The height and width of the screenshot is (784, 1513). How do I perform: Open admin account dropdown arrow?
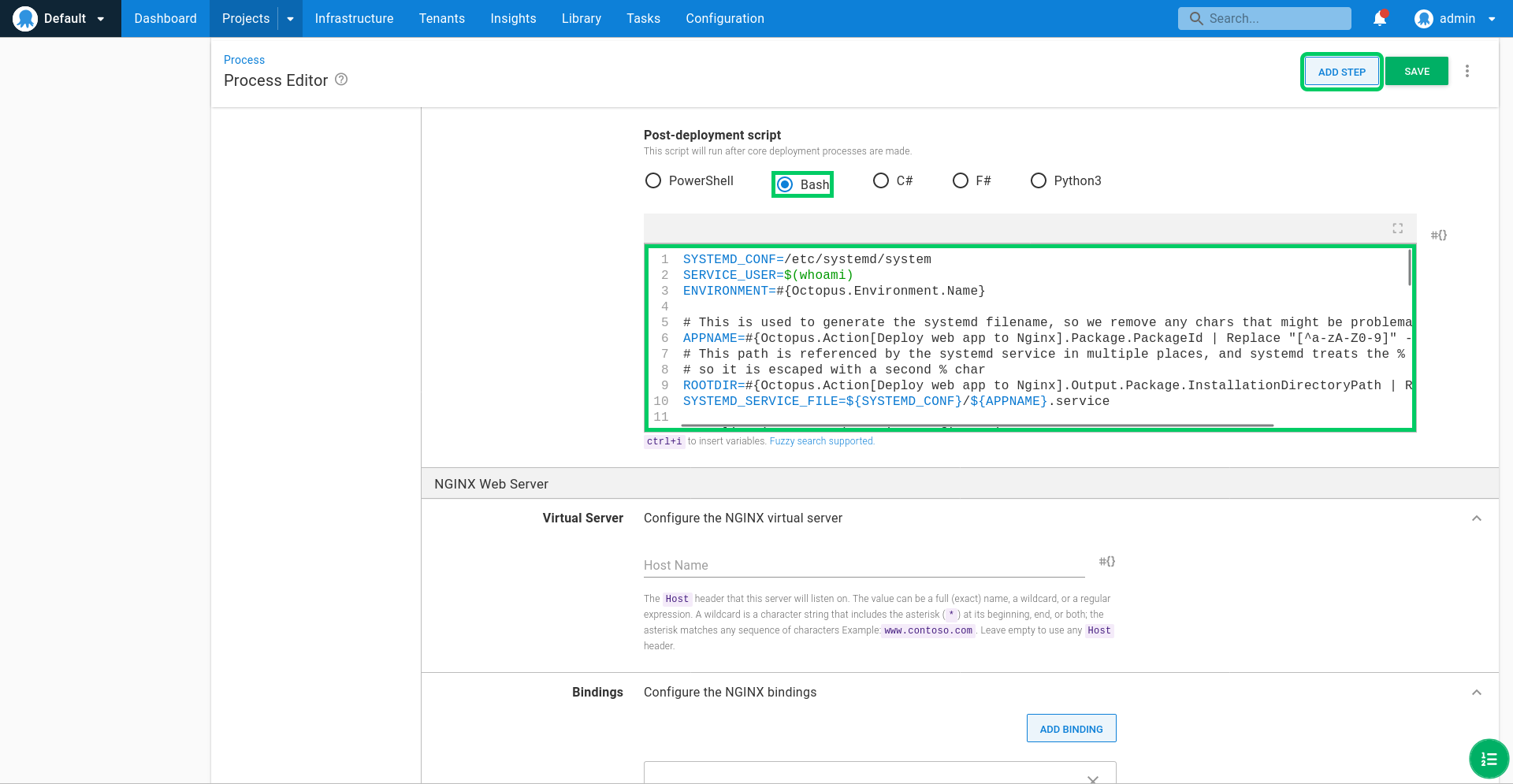1492,19
